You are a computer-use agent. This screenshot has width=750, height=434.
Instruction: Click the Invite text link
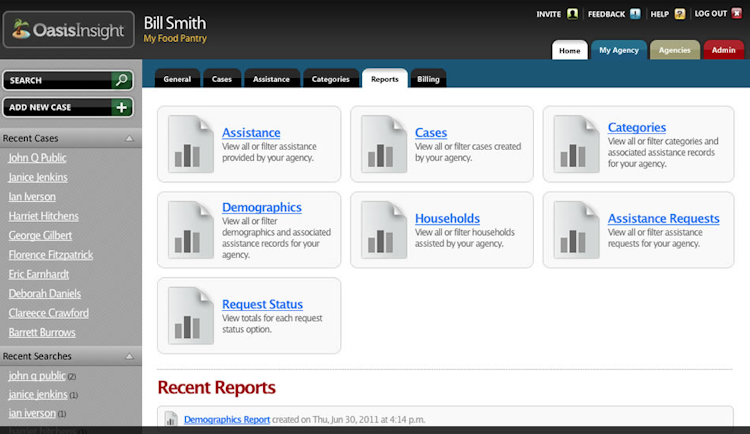tap(549, 14)
